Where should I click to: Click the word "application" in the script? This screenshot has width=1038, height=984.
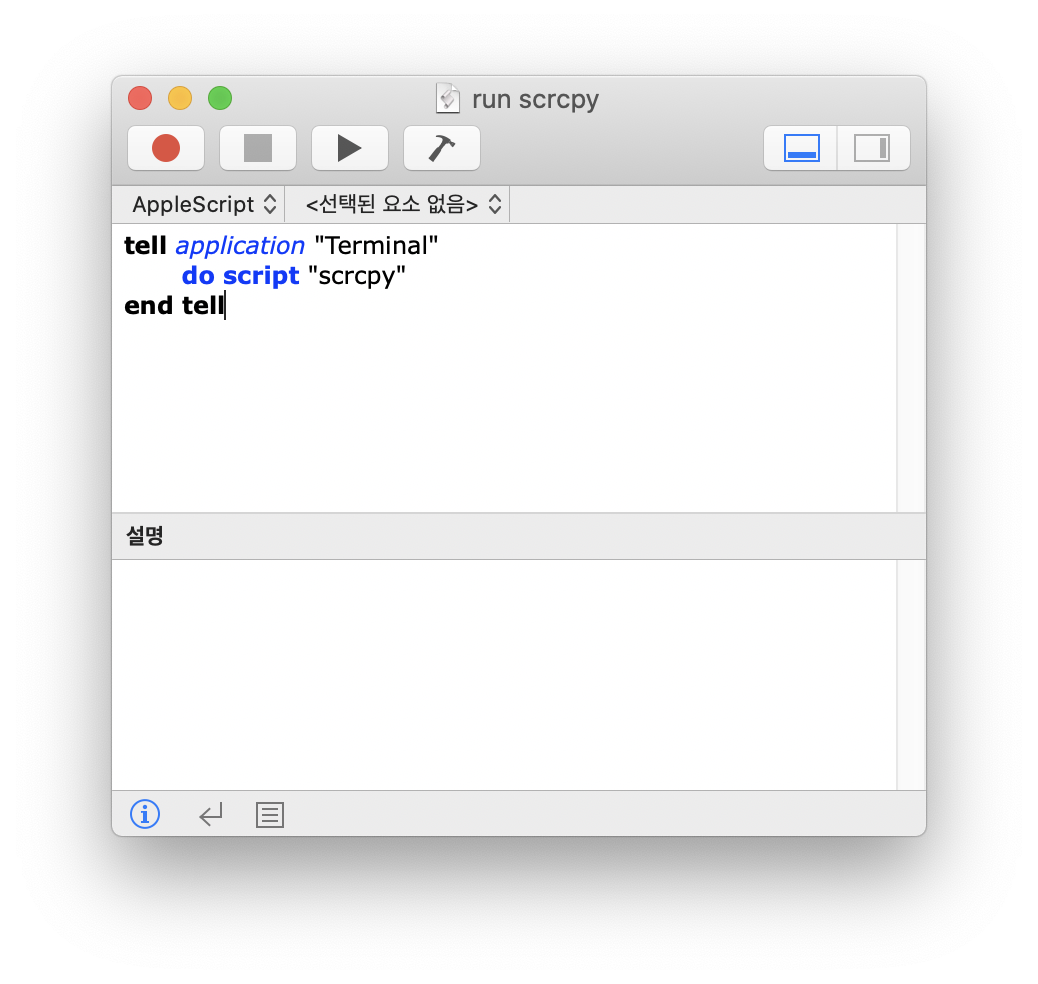[x=240, y=246]
